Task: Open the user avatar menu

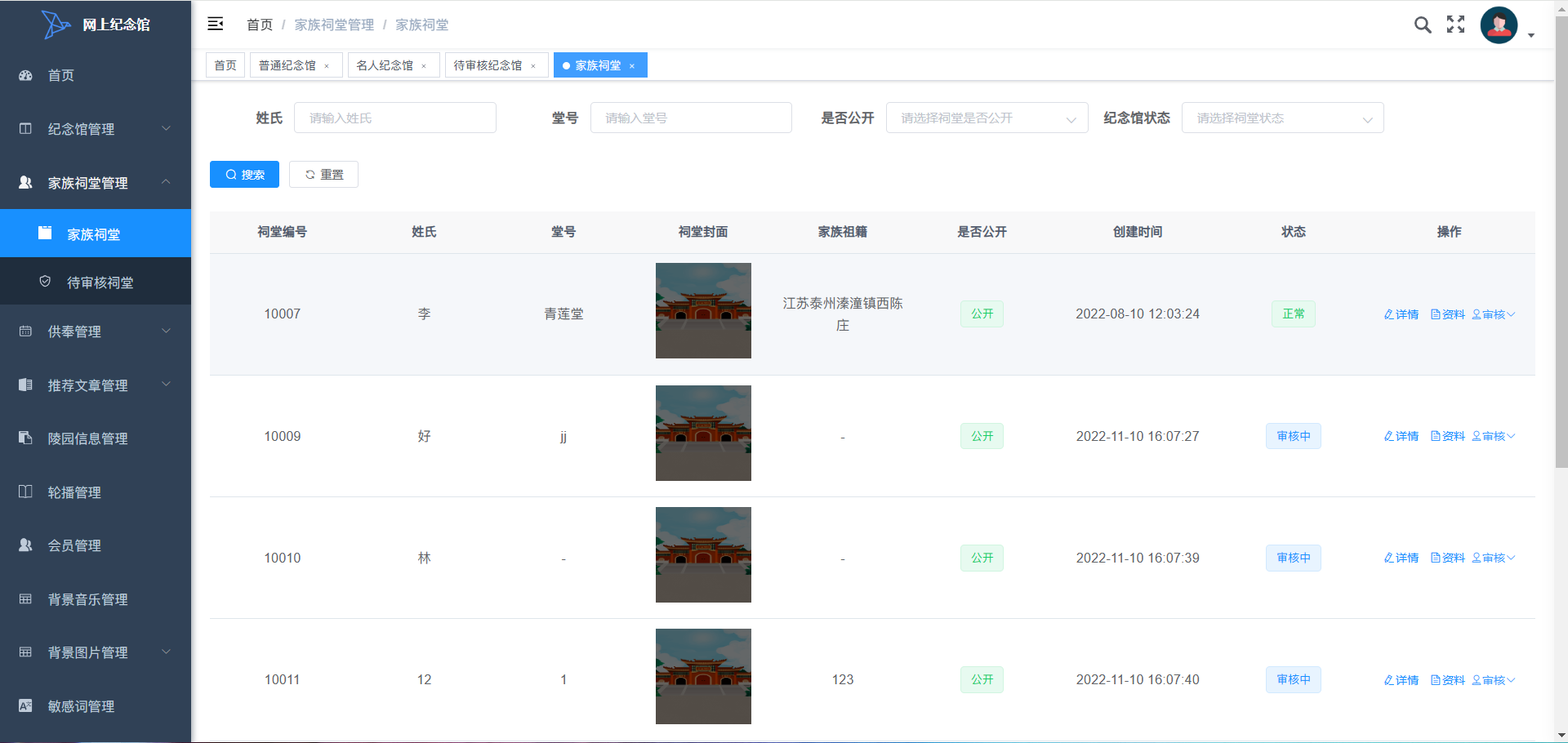Action: point(1499,25)
